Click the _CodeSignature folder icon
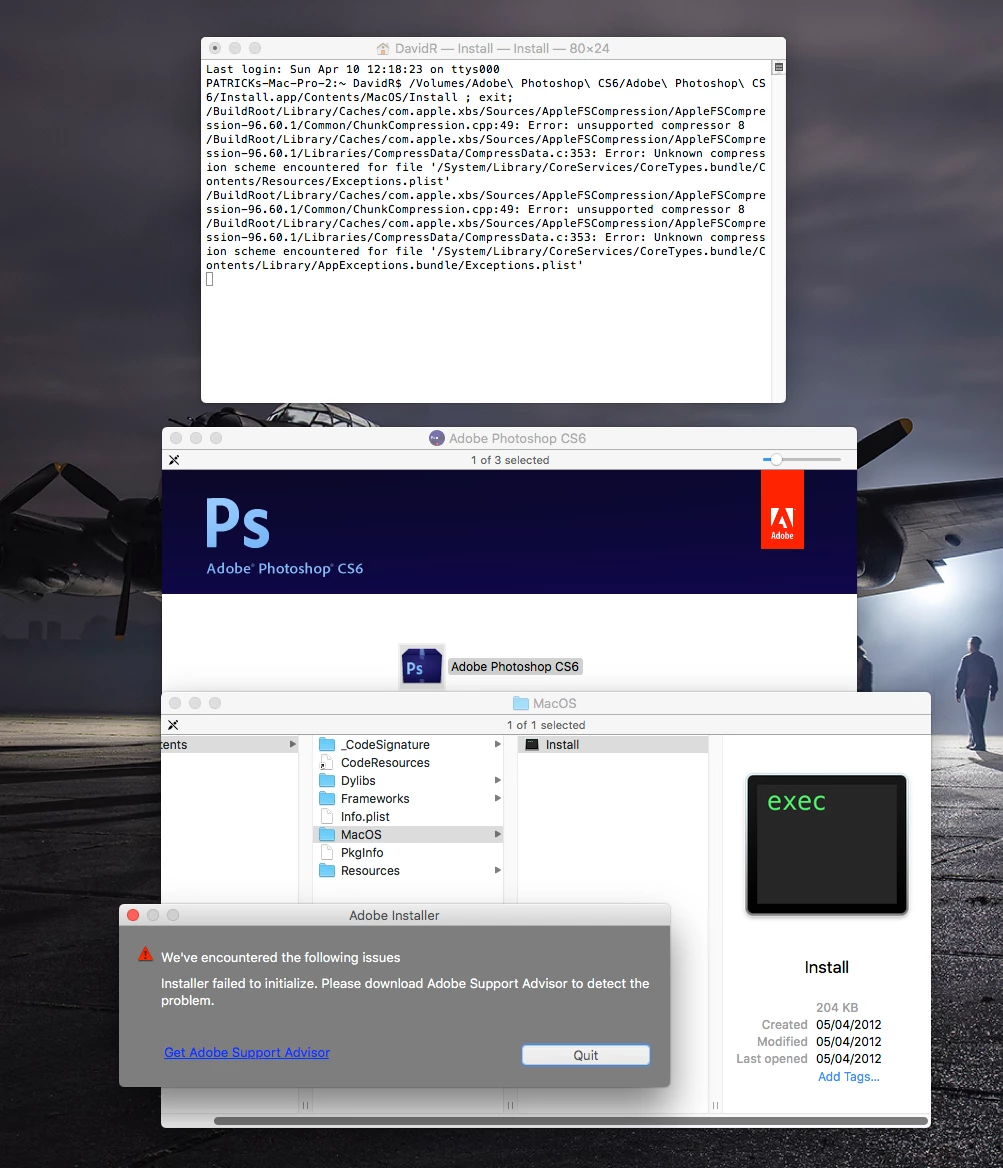This screenshot has width=1003, height=1168. pyautogui.click(x=326, y=744)
